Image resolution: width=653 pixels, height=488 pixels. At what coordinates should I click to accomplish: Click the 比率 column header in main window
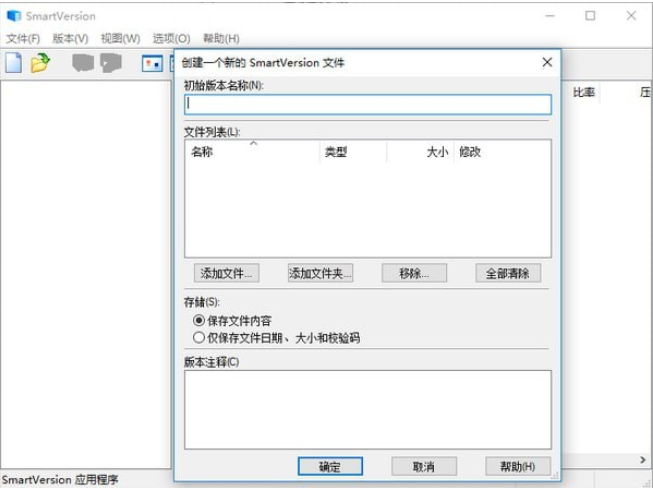pos(584,92)
